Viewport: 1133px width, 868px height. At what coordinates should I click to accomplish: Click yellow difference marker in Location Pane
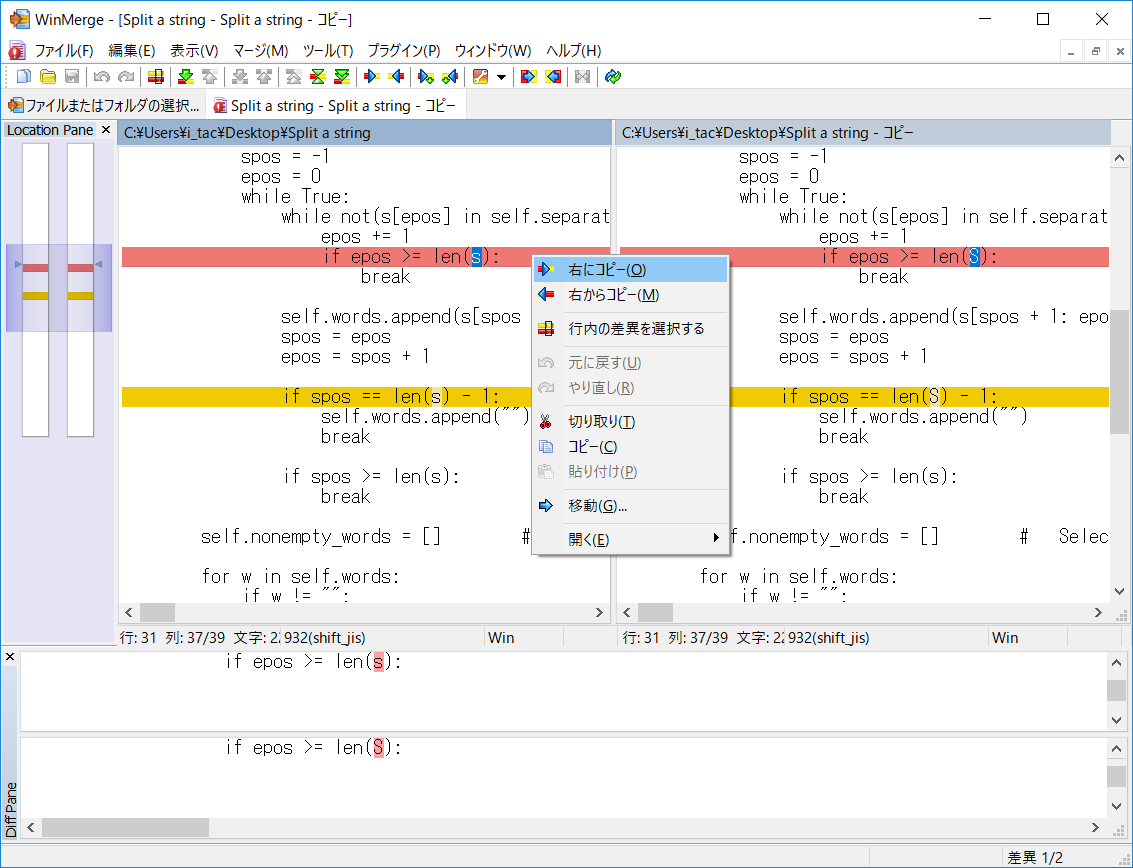35,296
